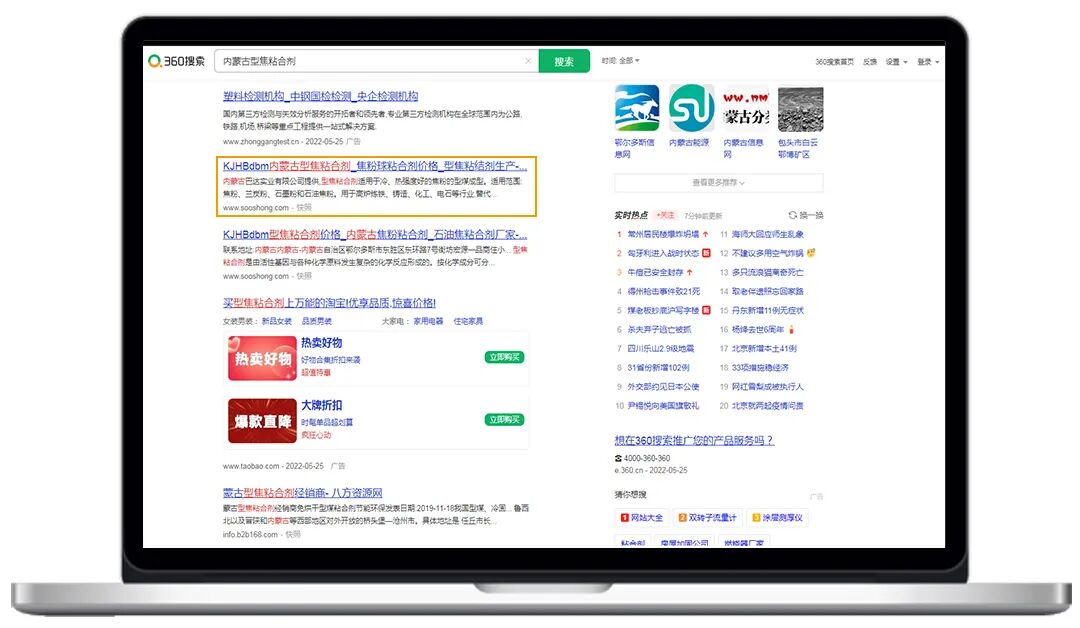Image resolution: width=1080 pixels, height=628 pixels.
Task: Open the KJHBdbm型焦粘合剂价格 result title
Action: pyautogui.click(x=375, y=234)
